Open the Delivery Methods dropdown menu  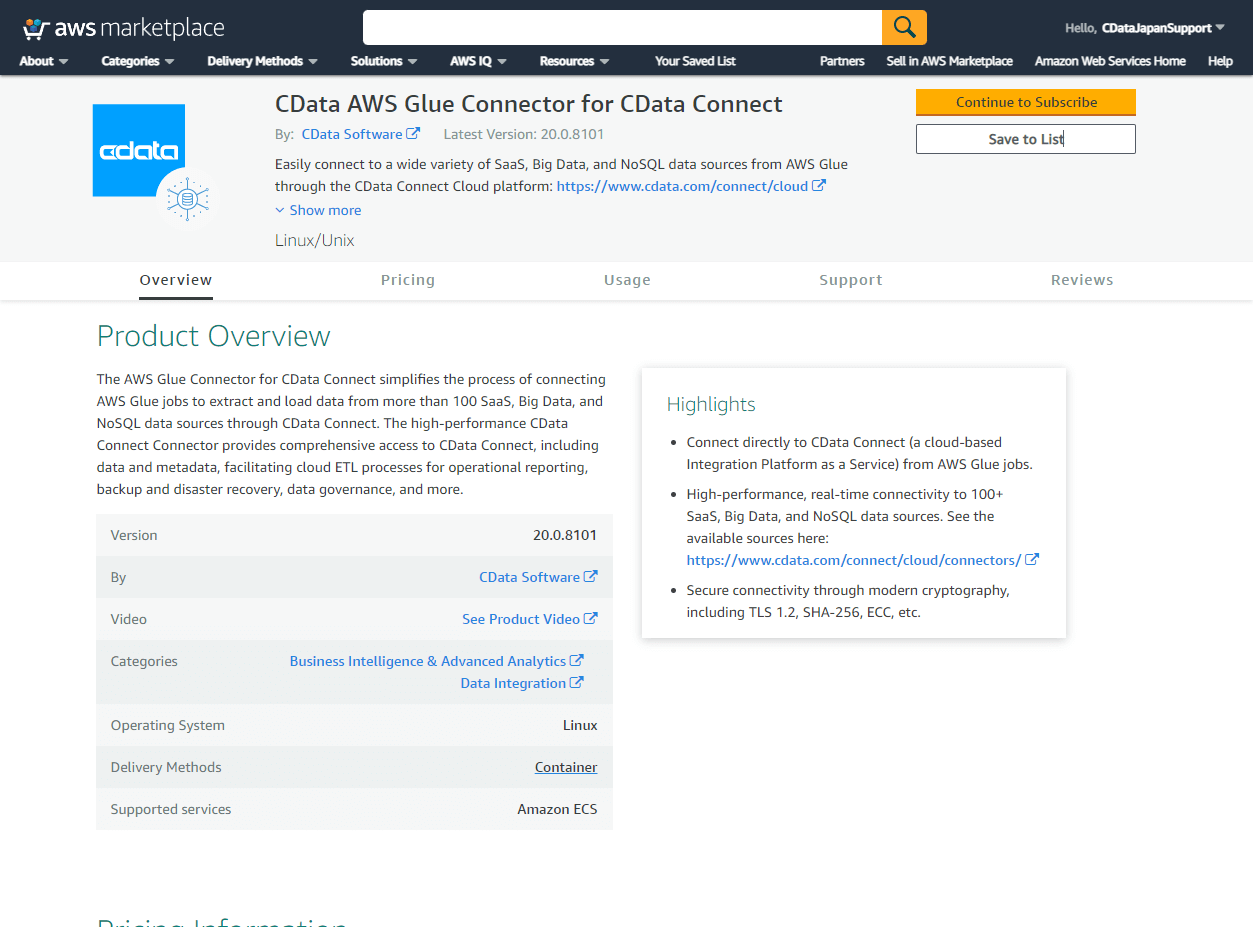coord(261,61)
